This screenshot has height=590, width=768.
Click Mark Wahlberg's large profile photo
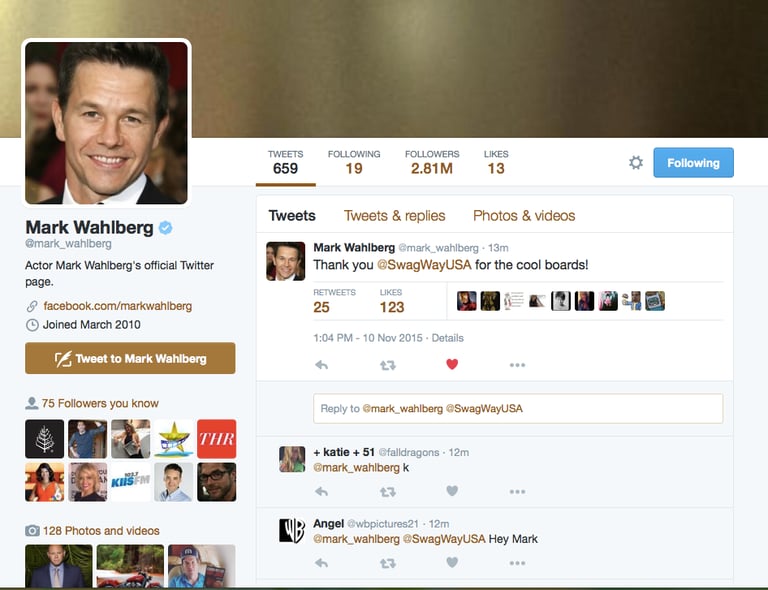tap(106, 123)
